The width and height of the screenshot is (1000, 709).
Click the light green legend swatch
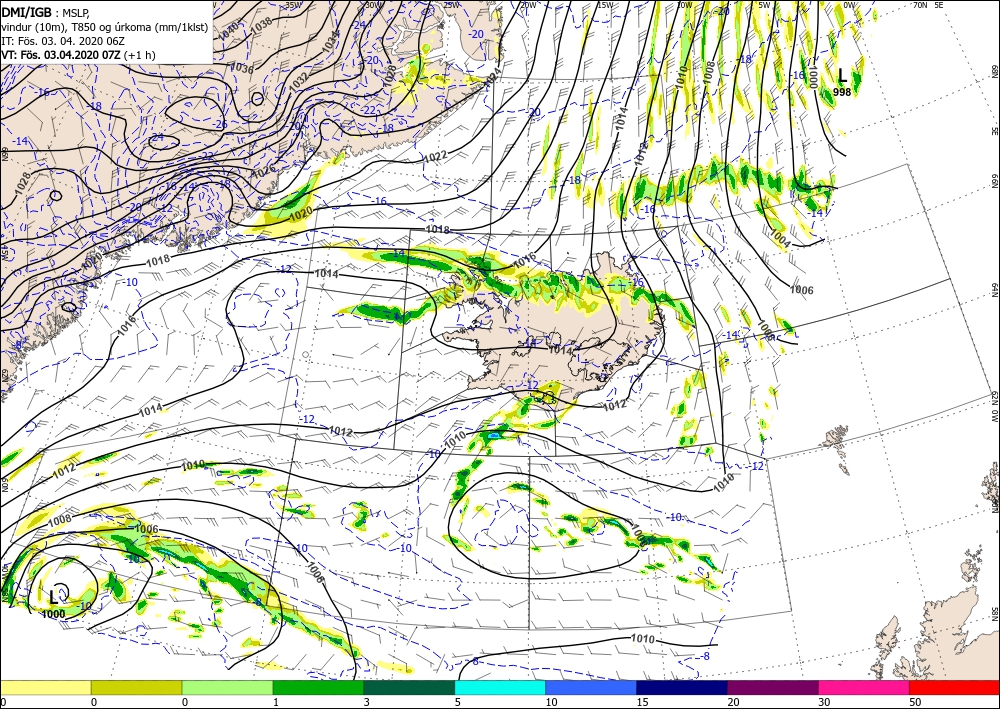coord(227,687)
